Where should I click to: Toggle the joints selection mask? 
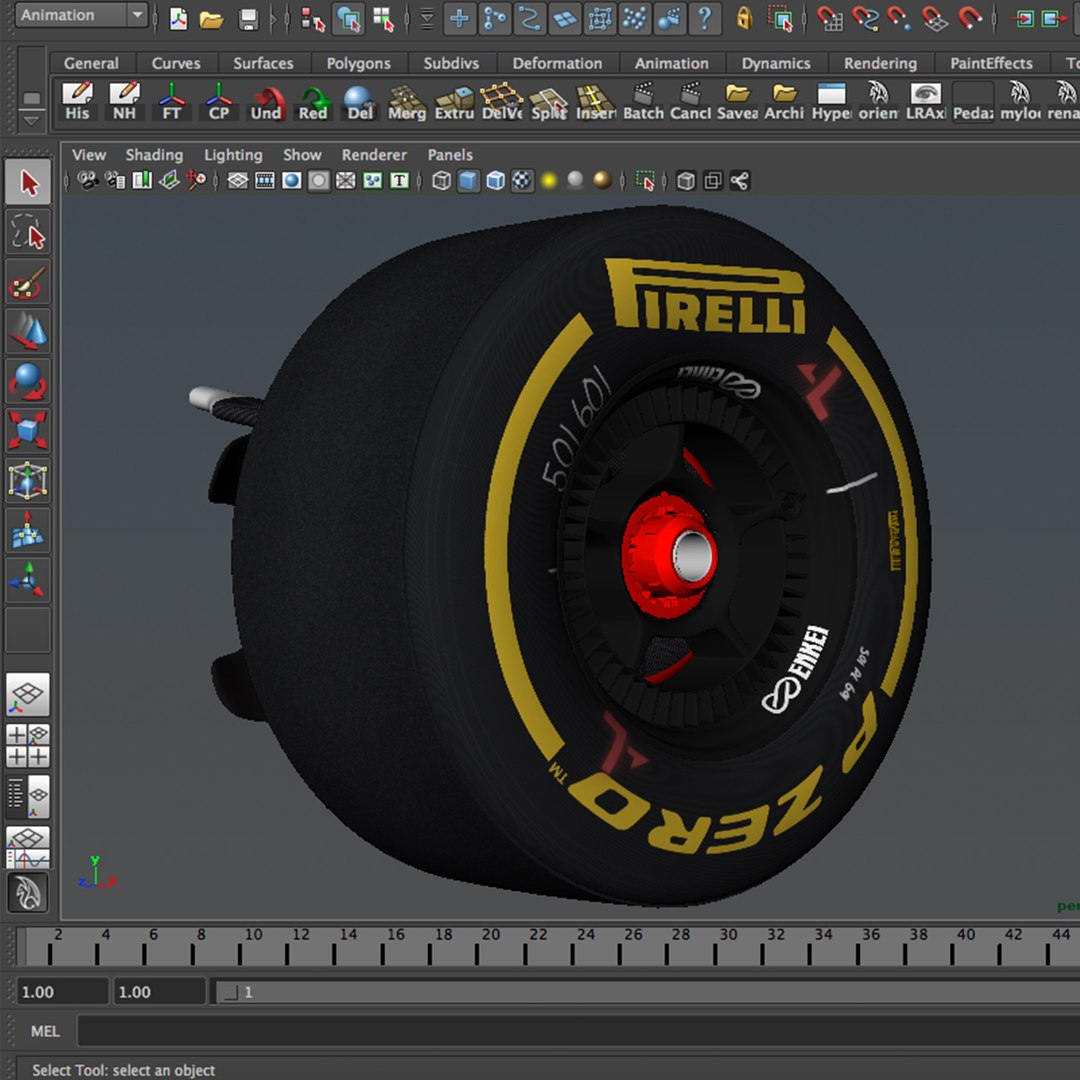click(x=495, y=19)
